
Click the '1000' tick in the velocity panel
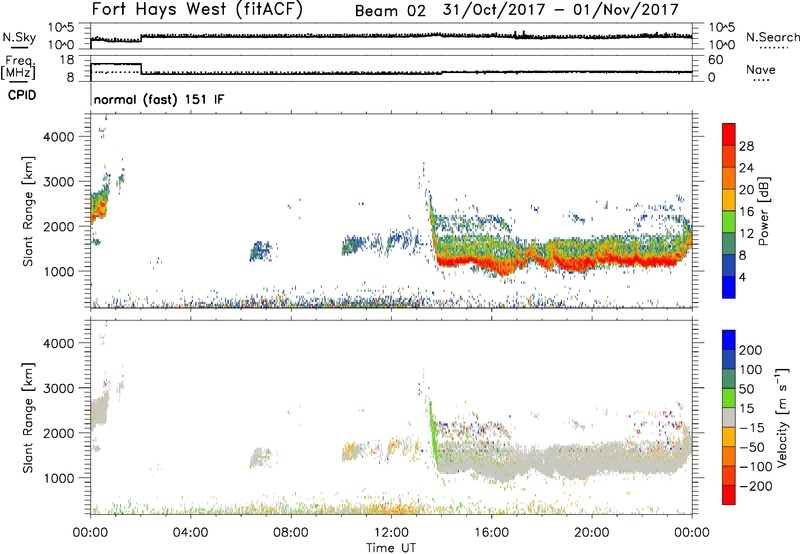click(59, 478)
